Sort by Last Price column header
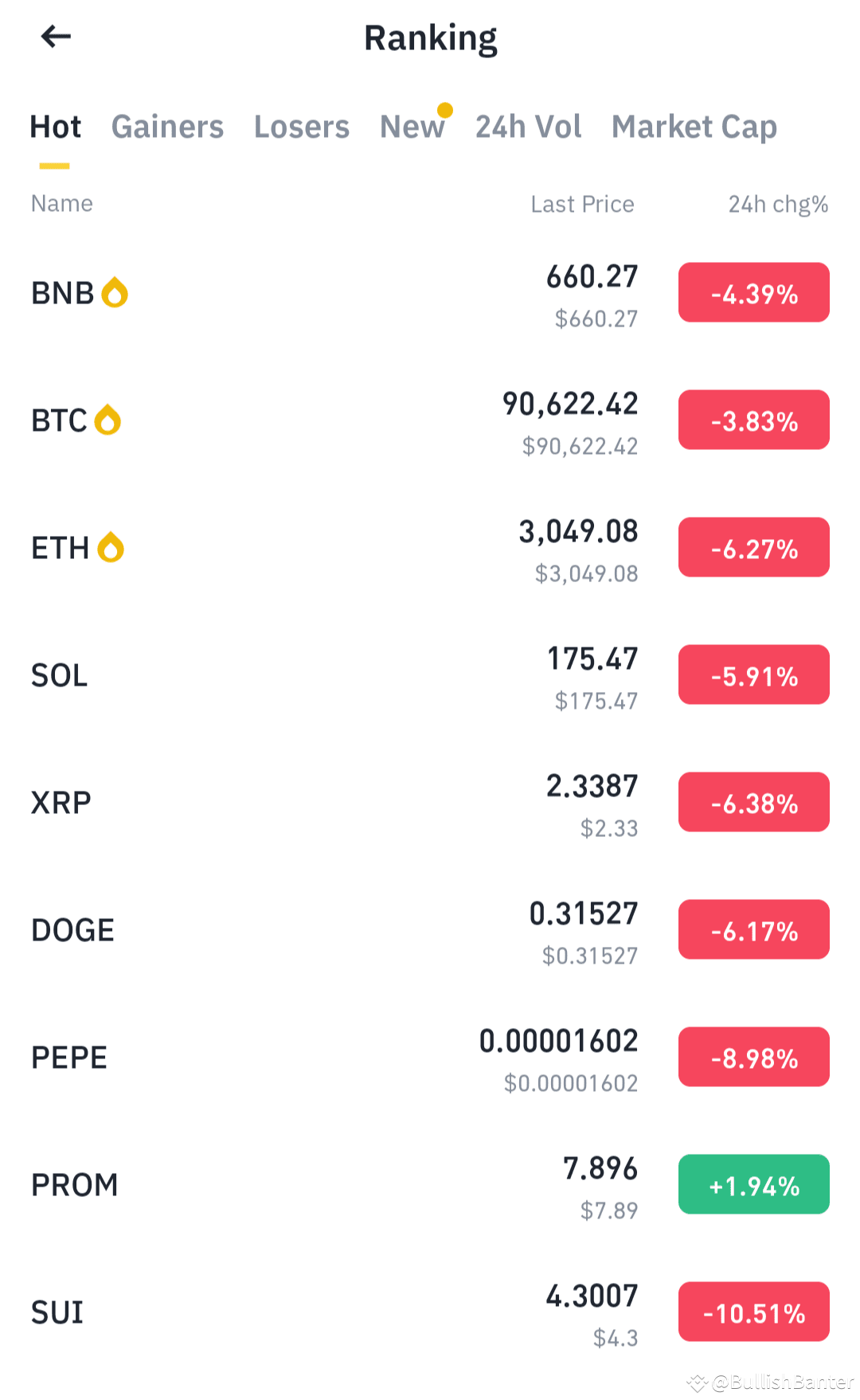The image size is (860, 1400). point(582,205)
